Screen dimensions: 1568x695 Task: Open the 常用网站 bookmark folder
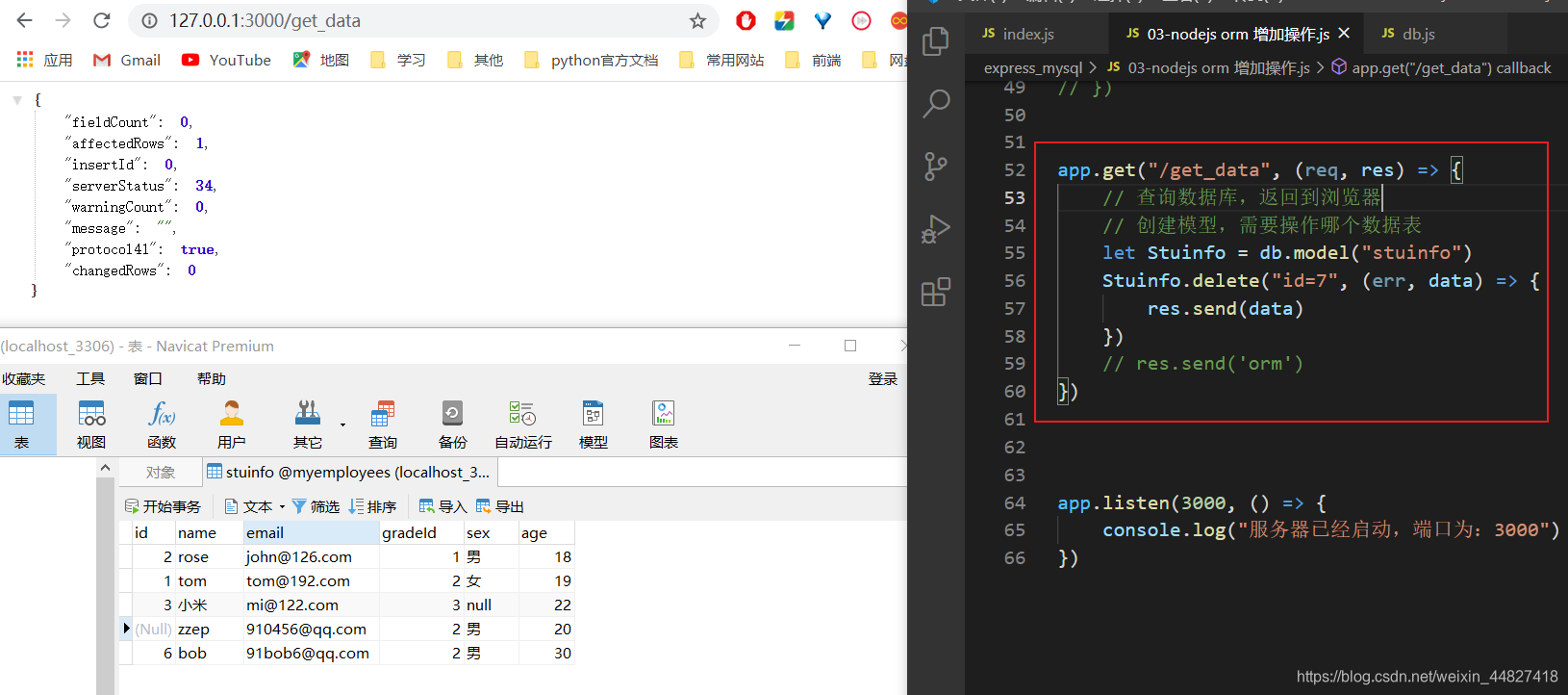(721, 60)
